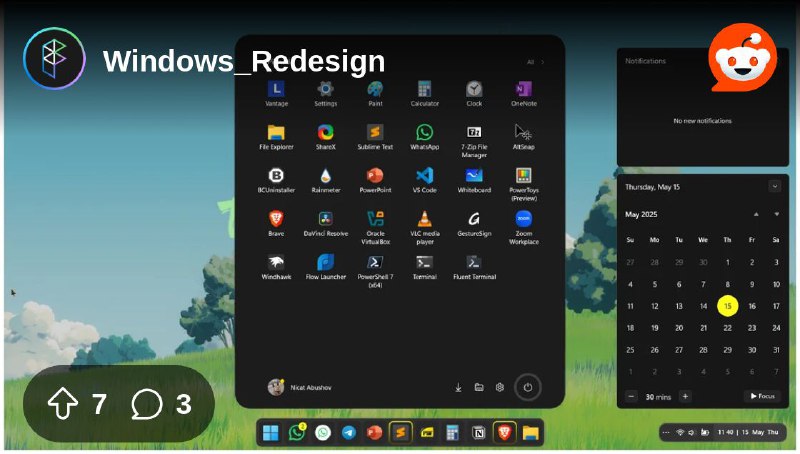This screenshot has height=454, width=800.
Task: Select May 22 in the calendar
Action: (728, 328)
